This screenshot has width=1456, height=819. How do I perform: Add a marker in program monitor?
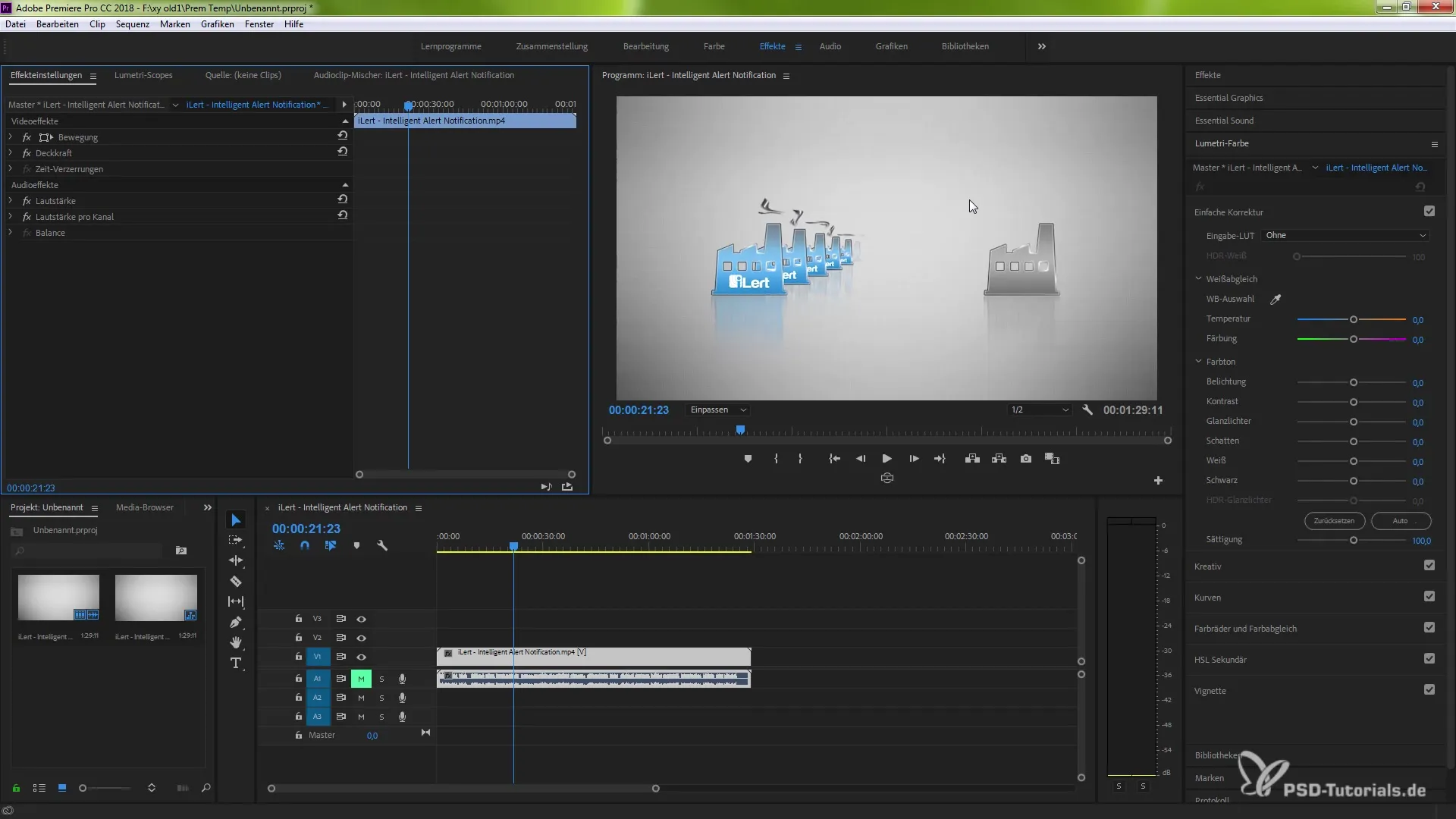coord(748,459)
